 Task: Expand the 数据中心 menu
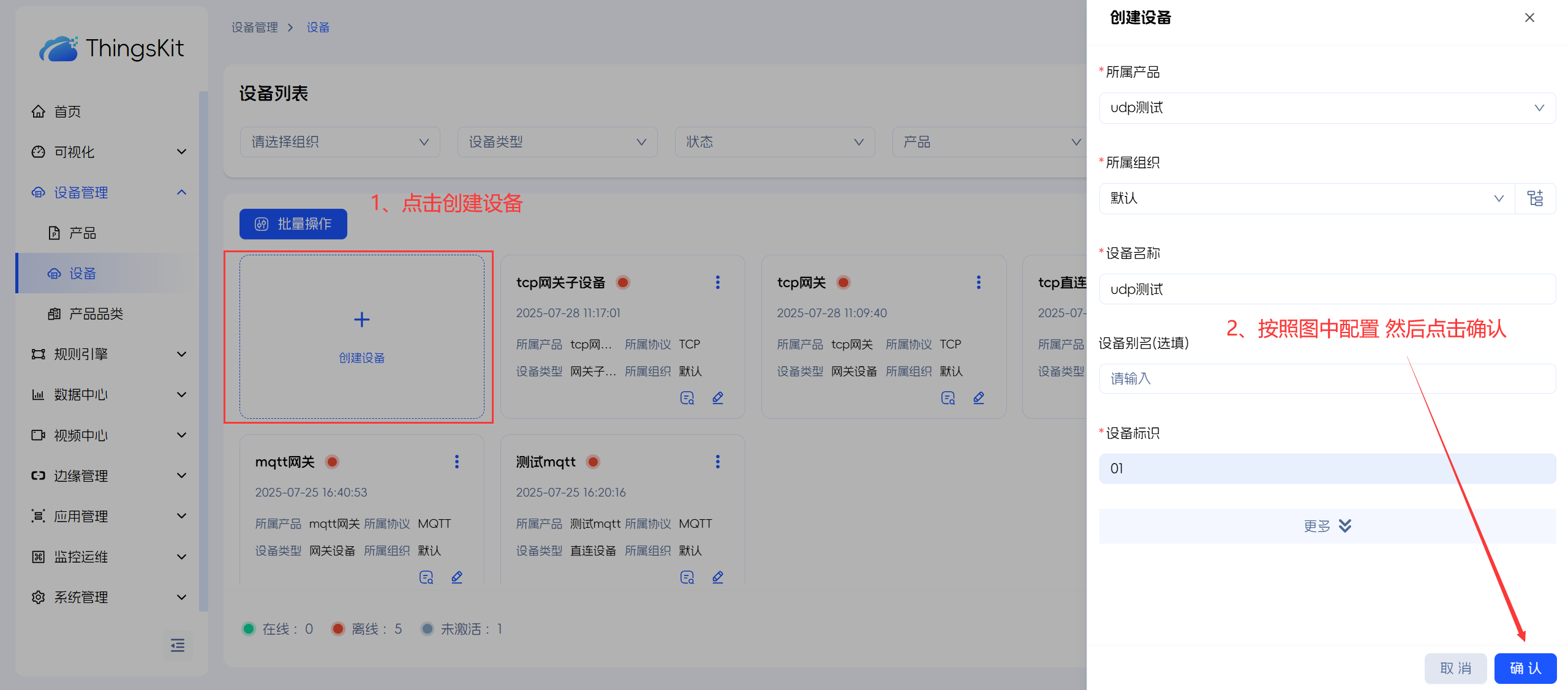coord(108,394)
